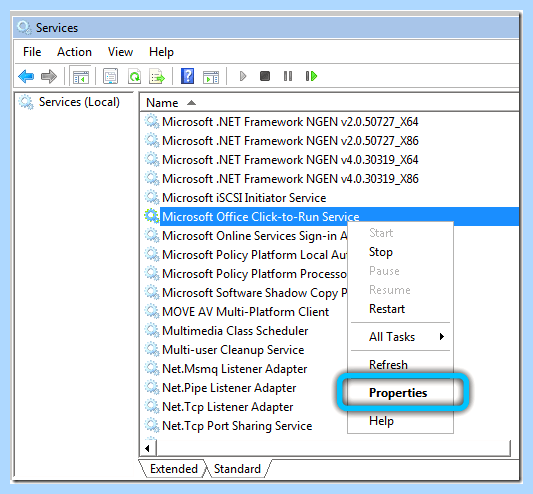This screenshot has height=494, width=533.
Task: Select Microsoft Software Shadow Copy row
Action: tap(254, 293)
